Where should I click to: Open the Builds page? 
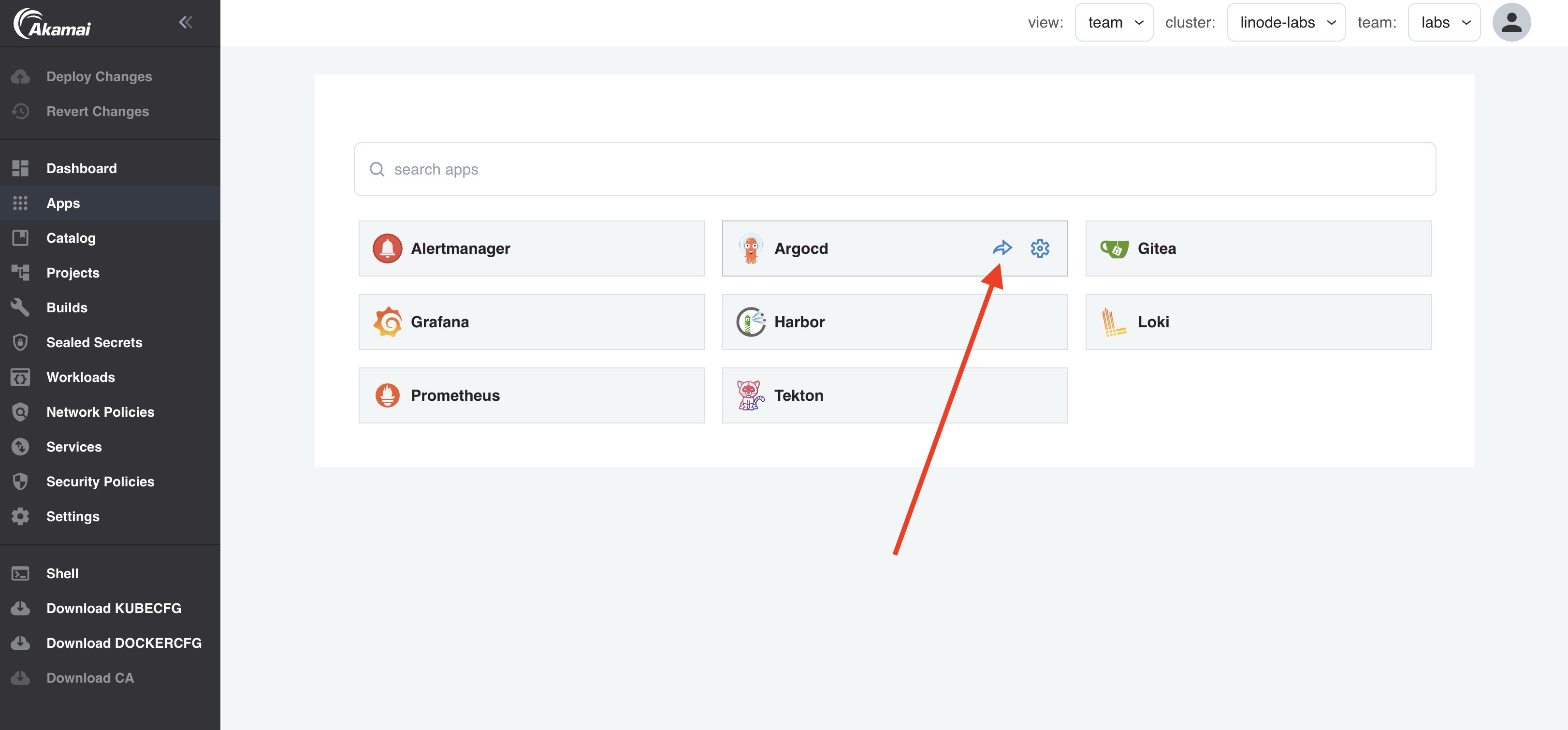pyautogui.click(x=110, y=307)
